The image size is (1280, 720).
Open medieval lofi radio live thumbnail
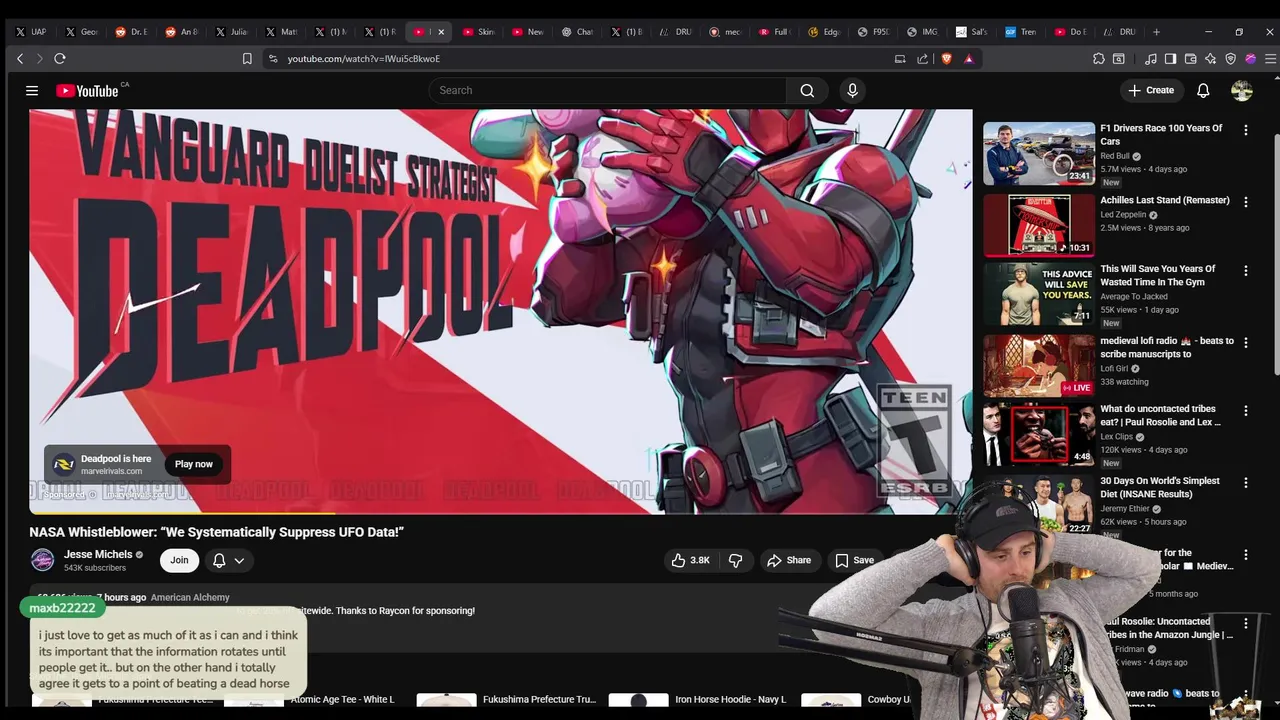[x=1039, y=366]
